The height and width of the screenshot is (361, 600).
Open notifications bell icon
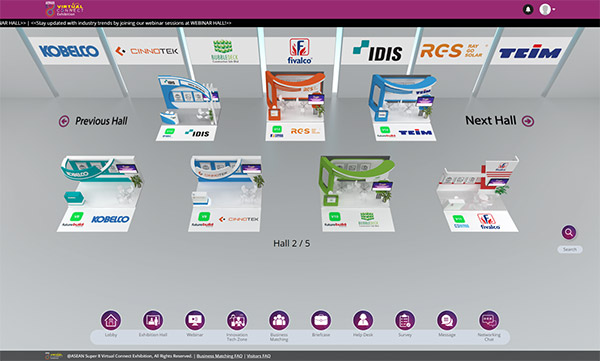coord(528,9)
